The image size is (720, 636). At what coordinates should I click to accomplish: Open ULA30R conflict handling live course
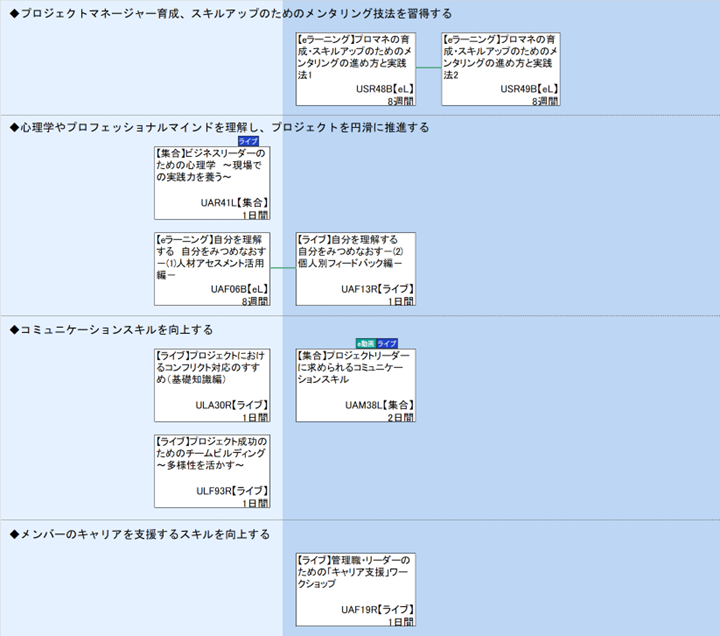(x=212, y=385)
